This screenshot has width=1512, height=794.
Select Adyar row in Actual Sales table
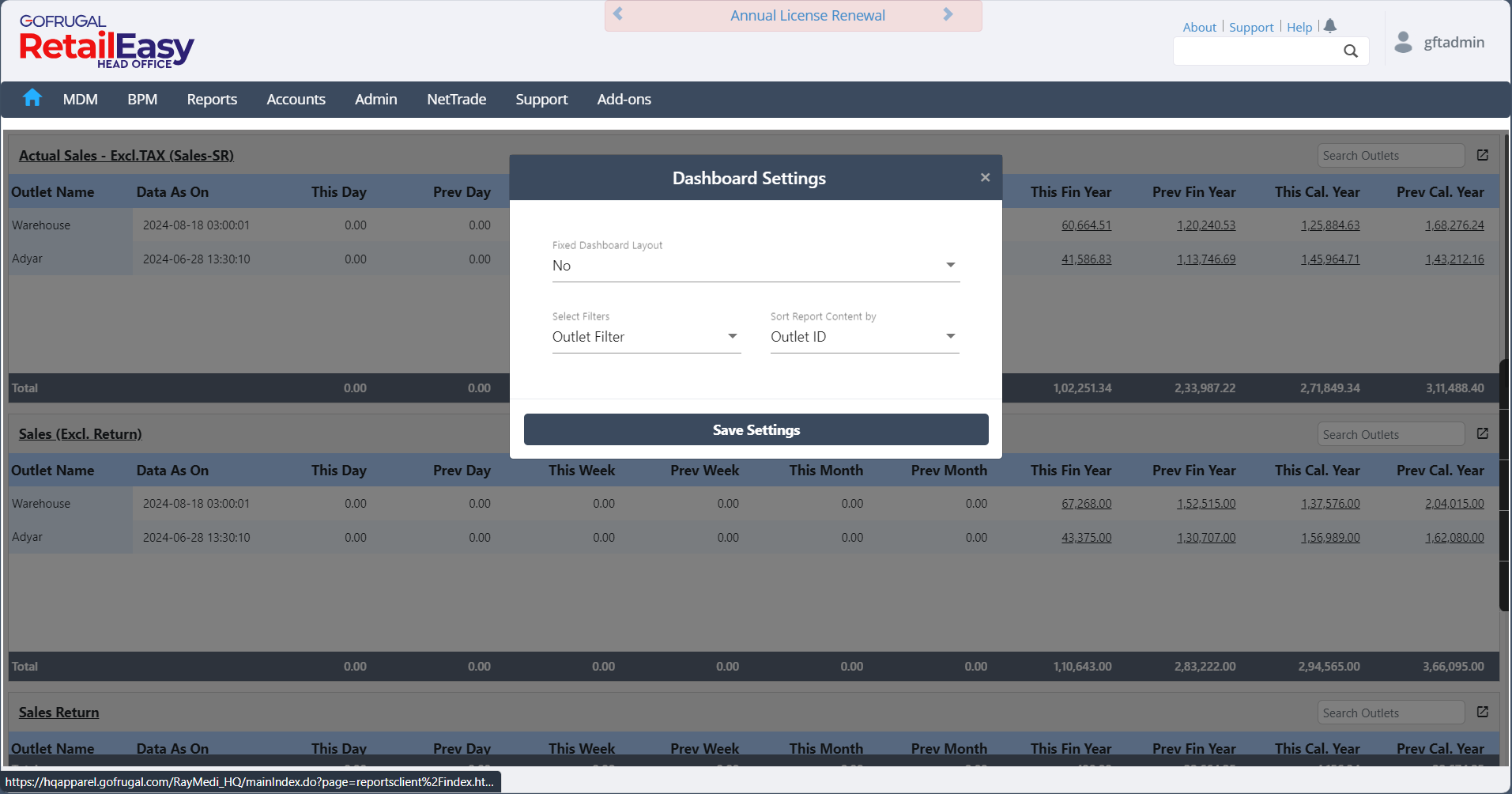754,259
